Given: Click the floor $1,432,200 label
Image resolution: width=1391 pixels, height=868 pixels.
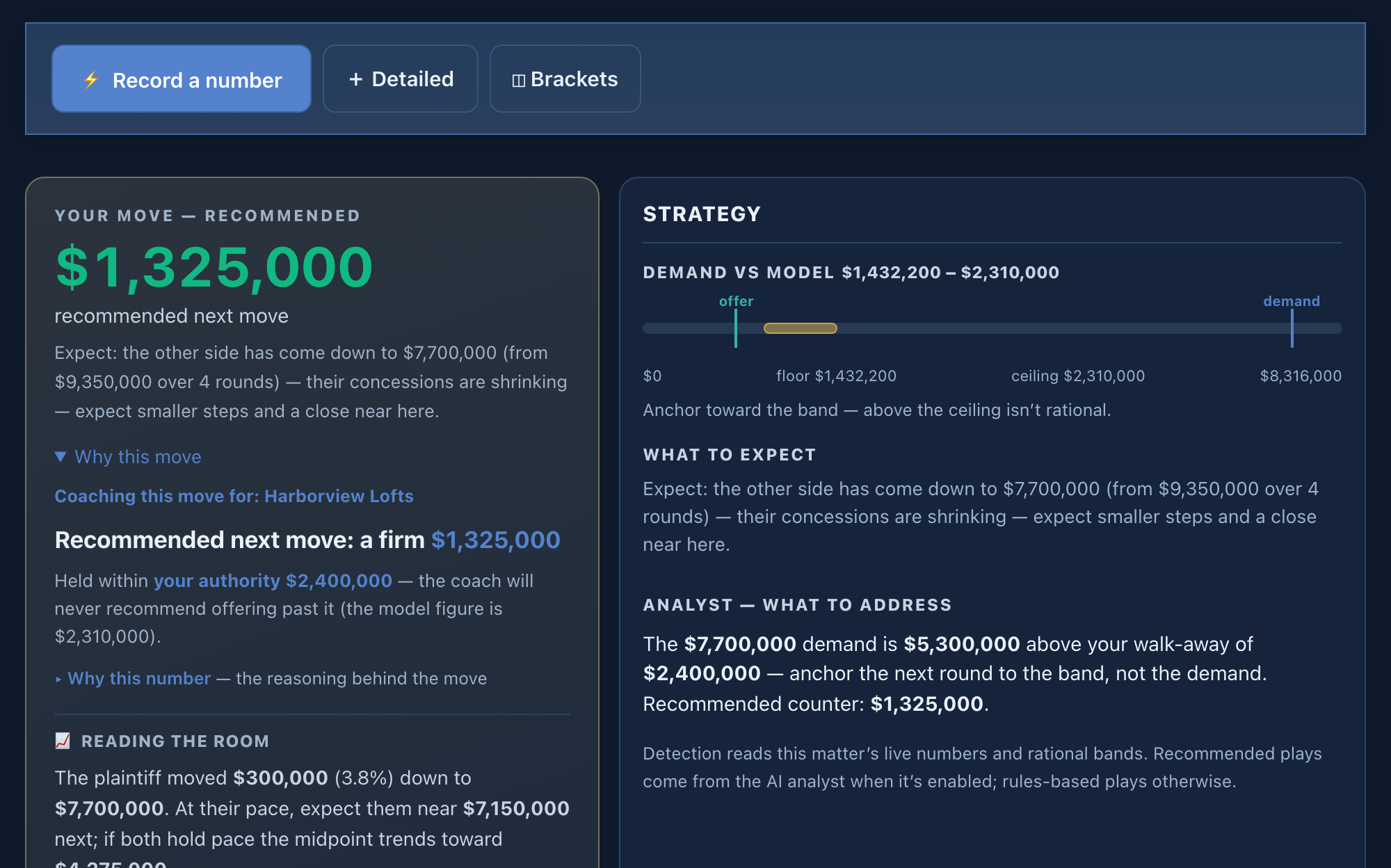Looking at the screenshot, I should (836, 376).
